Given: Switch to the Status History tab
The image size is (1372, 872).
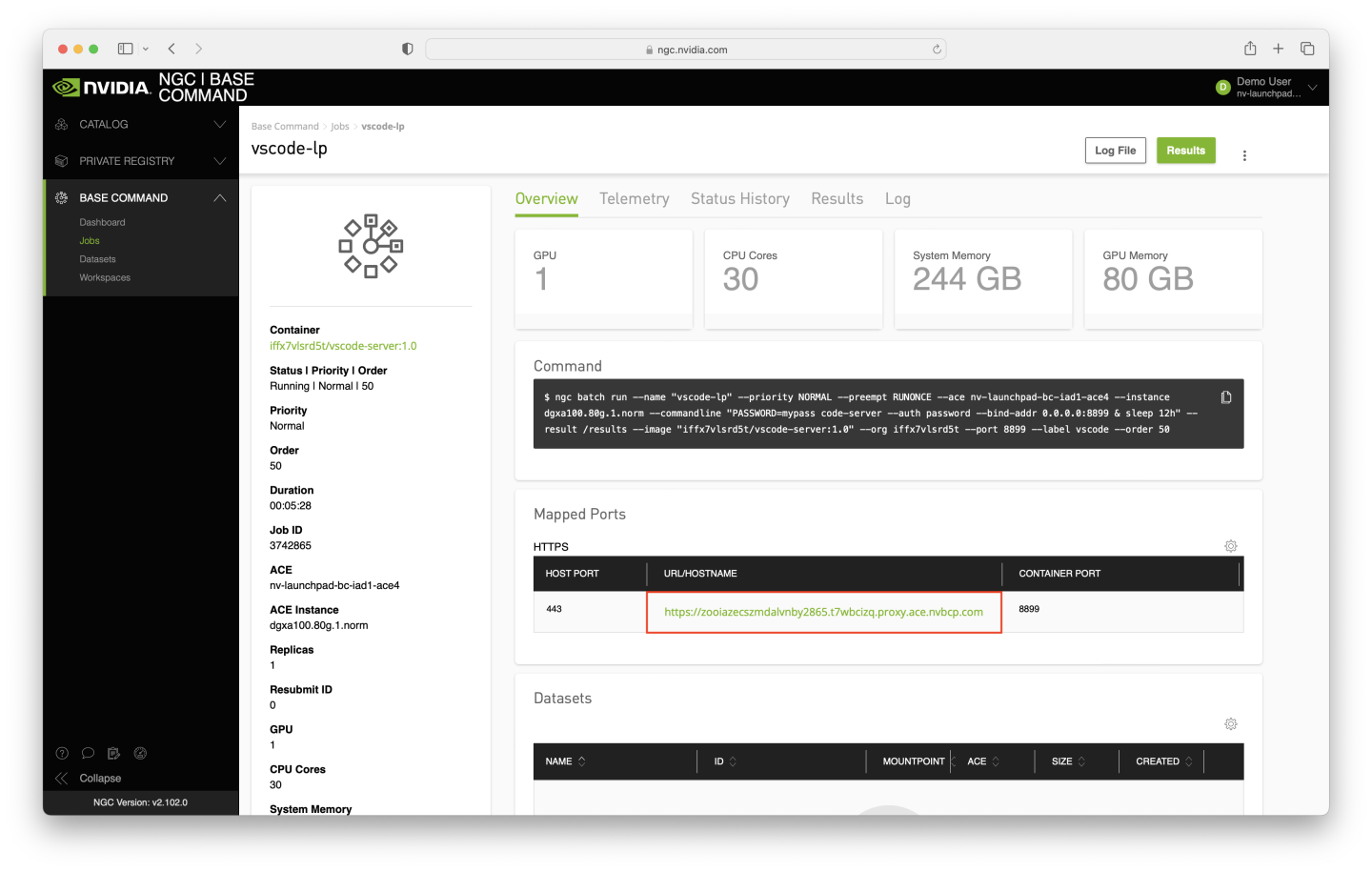Looking at the screenshot, I should click(x=739, y=198).
